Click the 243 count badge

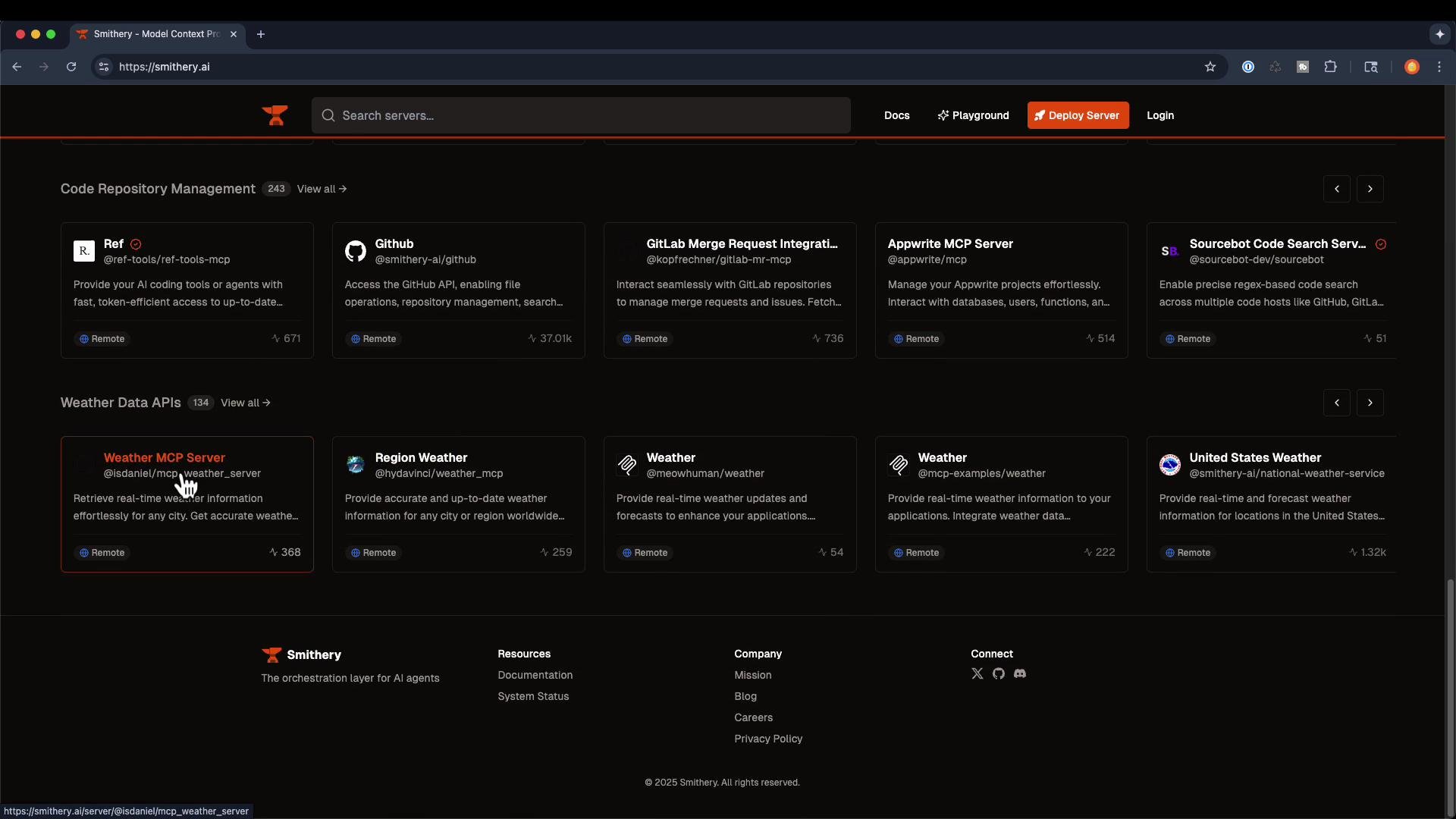pyautogui.click(x=276, y=189)
